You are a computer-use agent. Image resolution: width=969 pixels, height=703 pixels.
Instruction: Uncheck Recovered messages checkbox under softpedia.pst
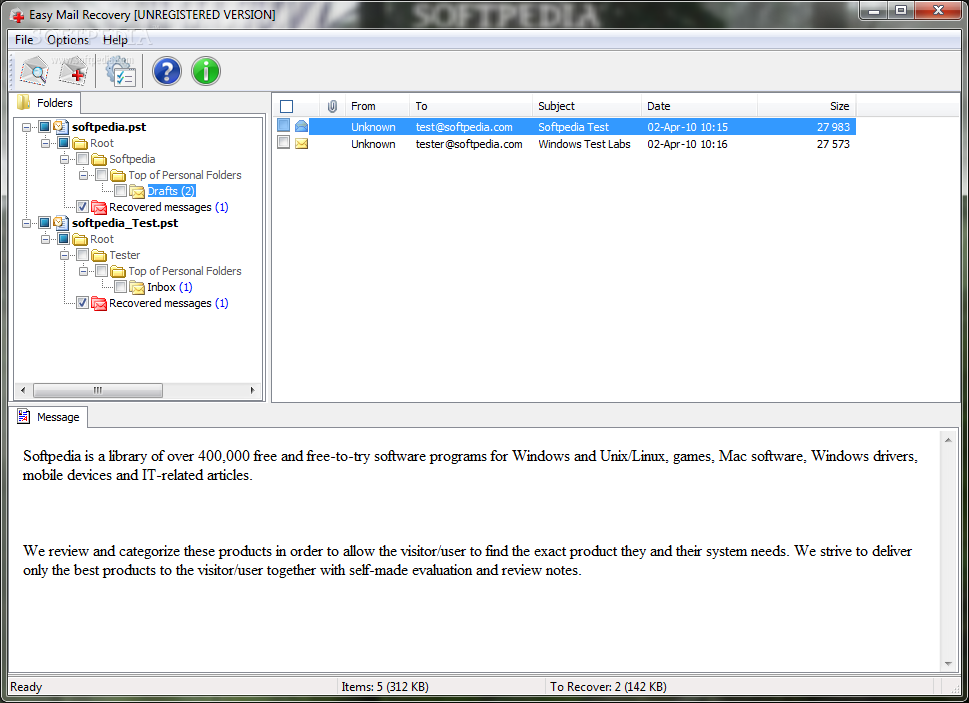tap(82, 207)
